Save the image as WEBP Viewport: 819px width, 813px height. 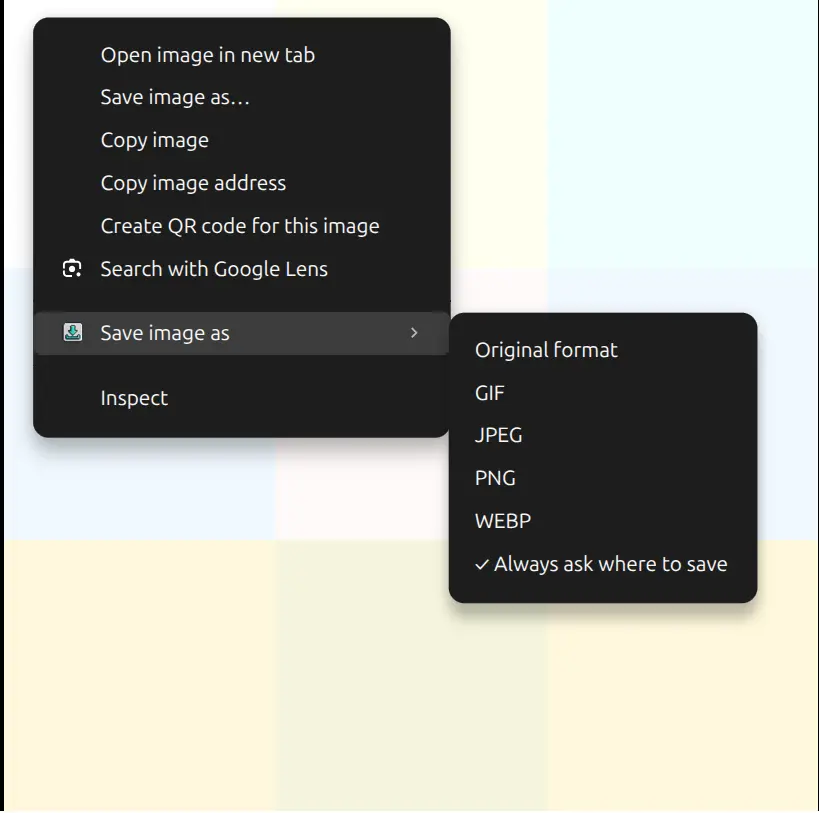click(x=502, y=521)
